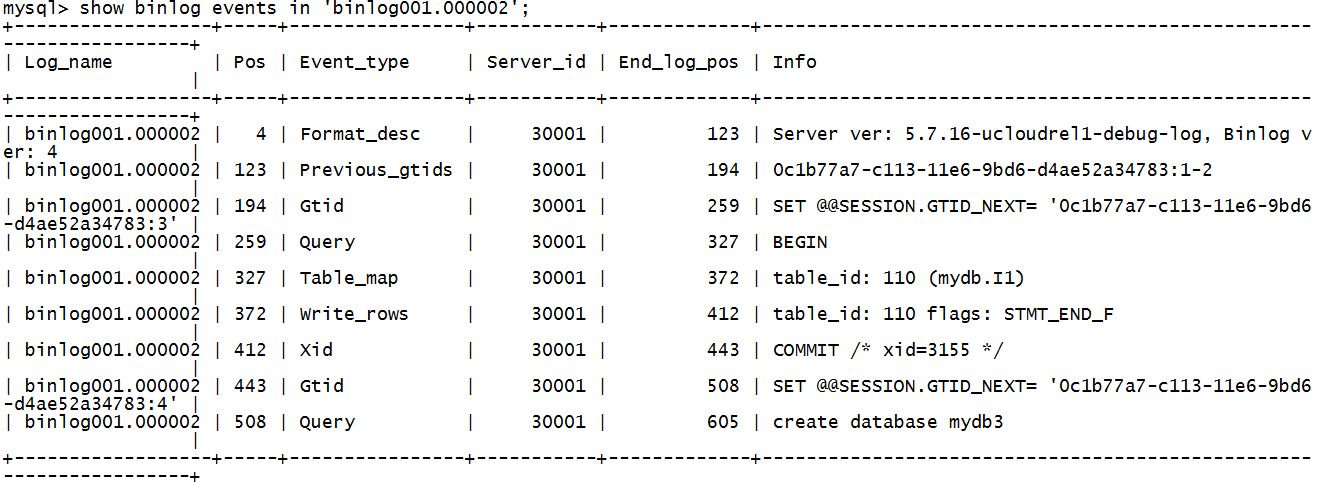
Task: Select the Event_type column header
Action: click(x=354, y=62)
